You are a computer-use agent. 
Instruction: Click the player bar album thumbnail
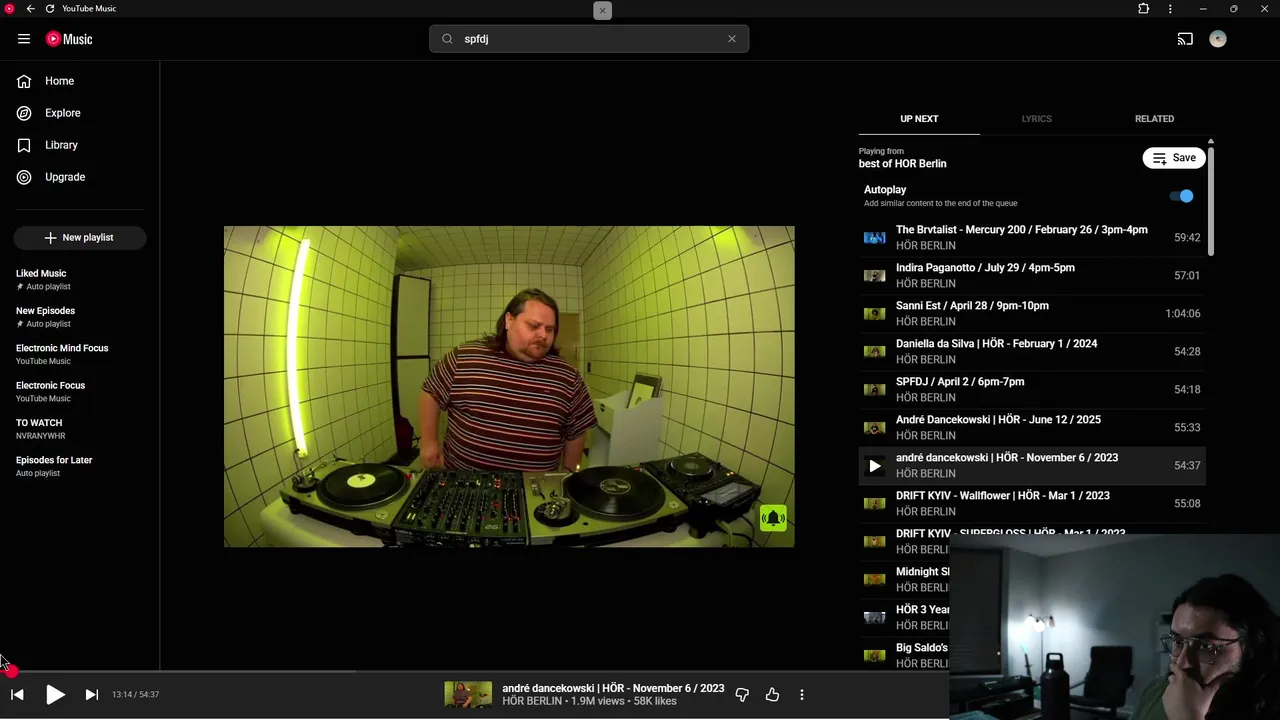[x=468, y=694]
